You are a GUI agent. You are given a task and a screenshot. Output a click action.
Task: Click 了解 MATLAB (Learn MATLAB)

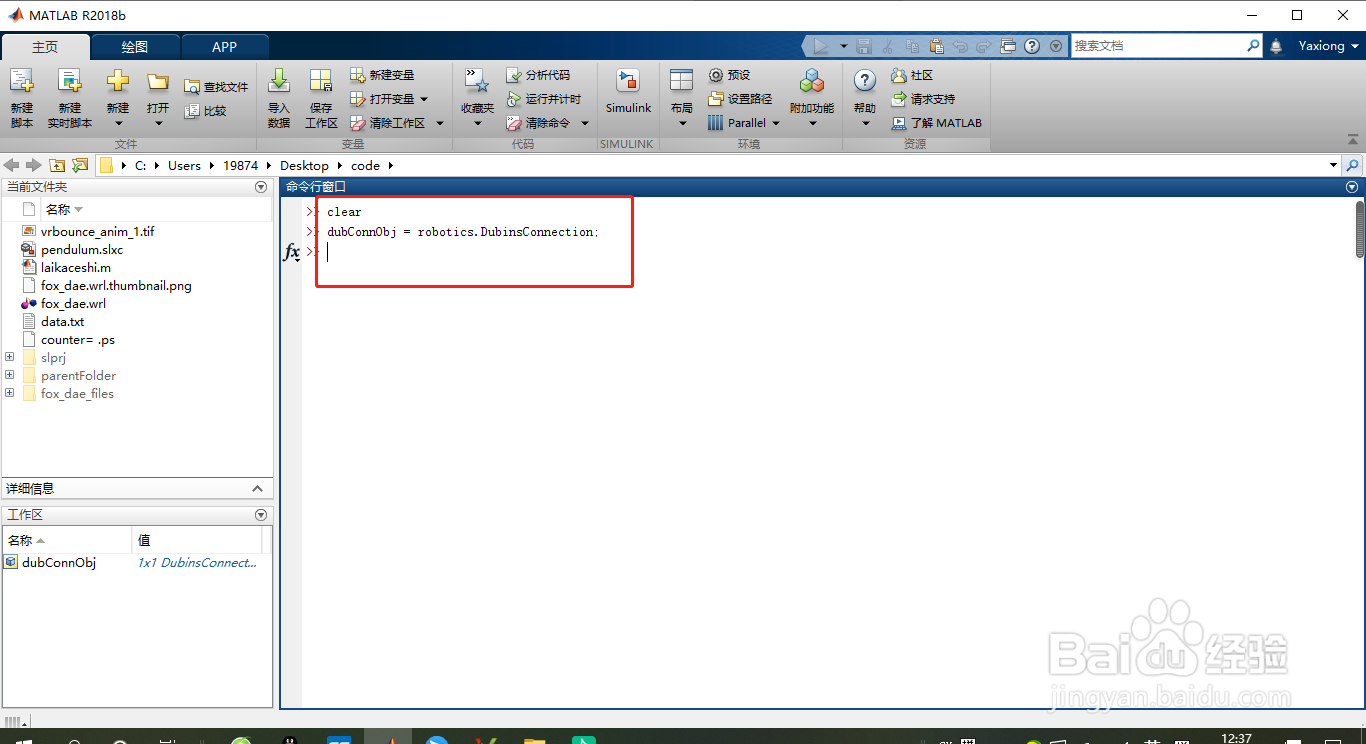pyautogui.click(x=936, y=123)
